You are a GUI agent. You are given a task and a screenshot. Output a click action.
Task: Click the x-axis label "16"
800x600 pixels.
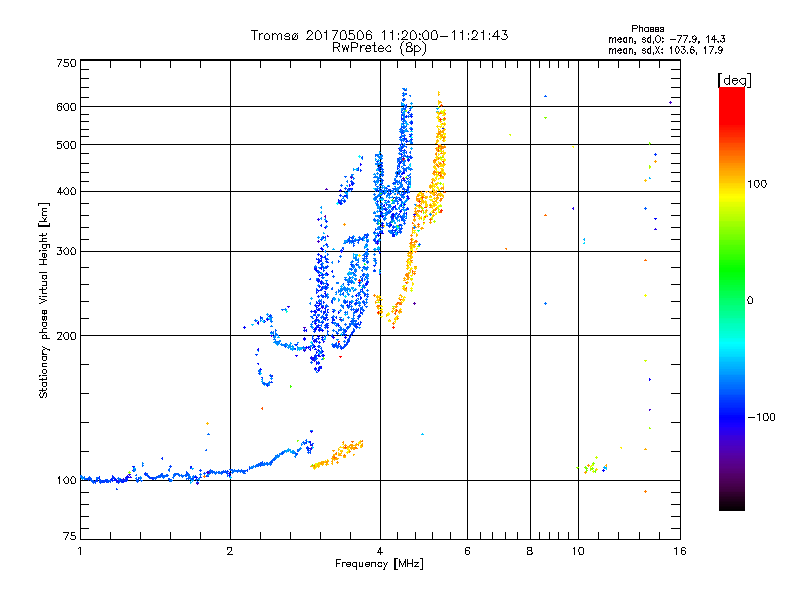pos(680,551)
